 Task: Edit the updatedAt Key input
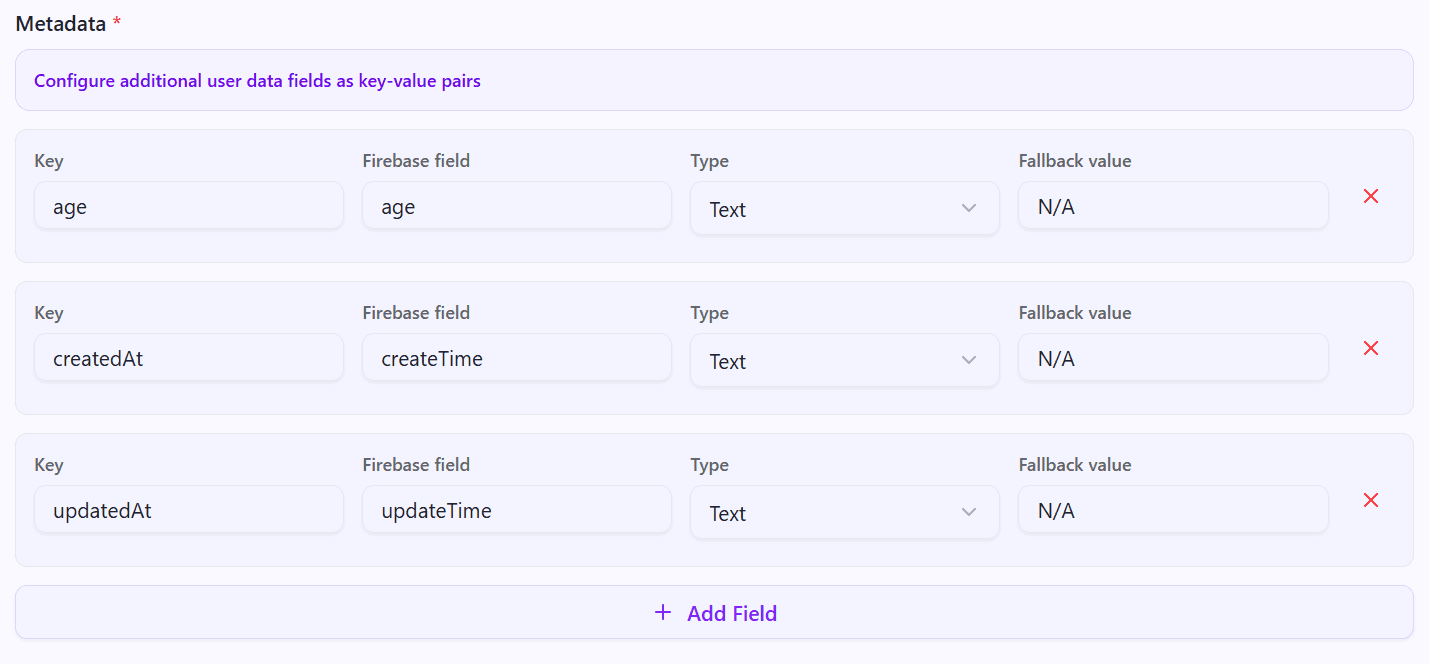pyautogui.click(x=188, y=511)
